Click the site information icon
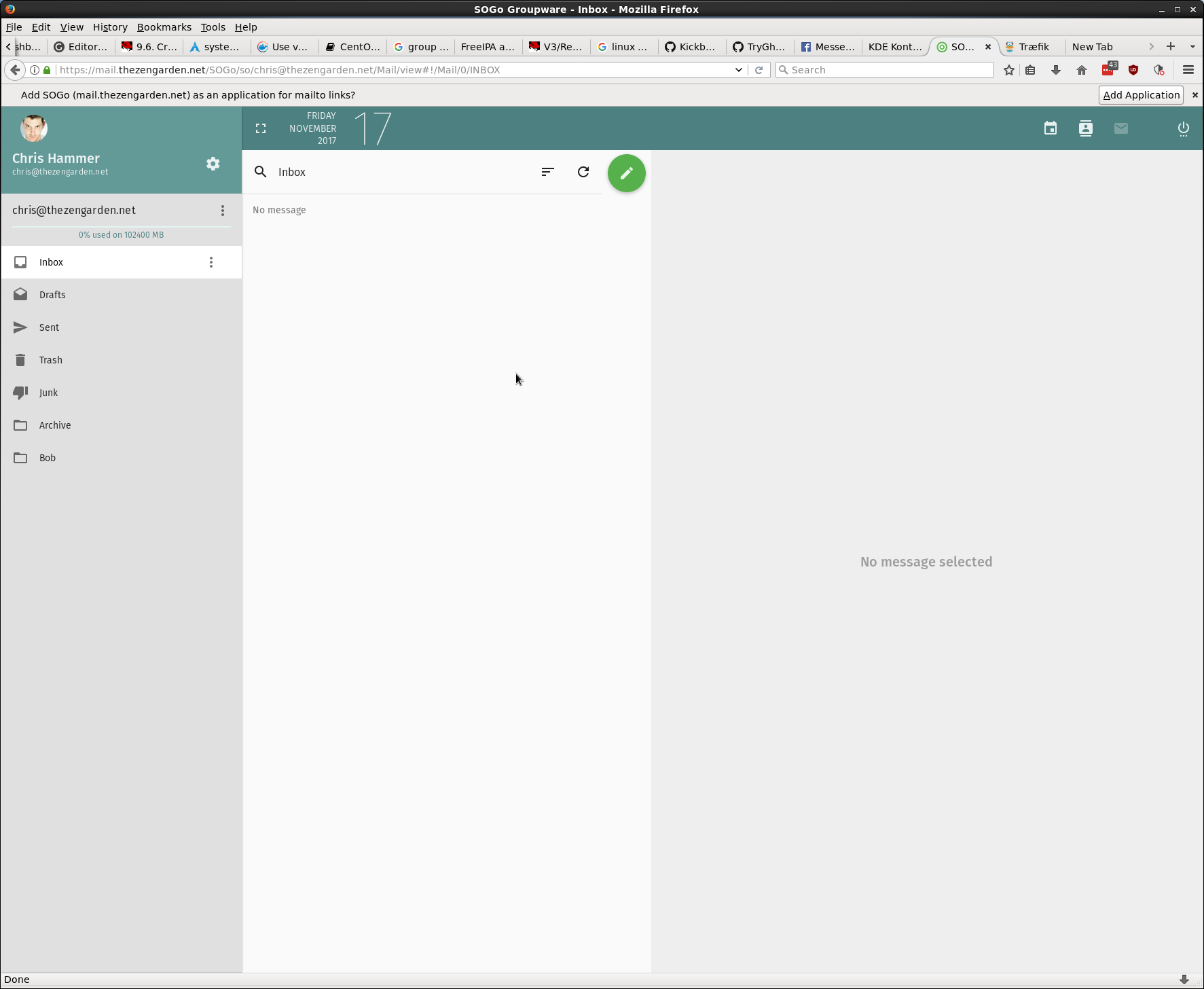 [x=35, y=69]
